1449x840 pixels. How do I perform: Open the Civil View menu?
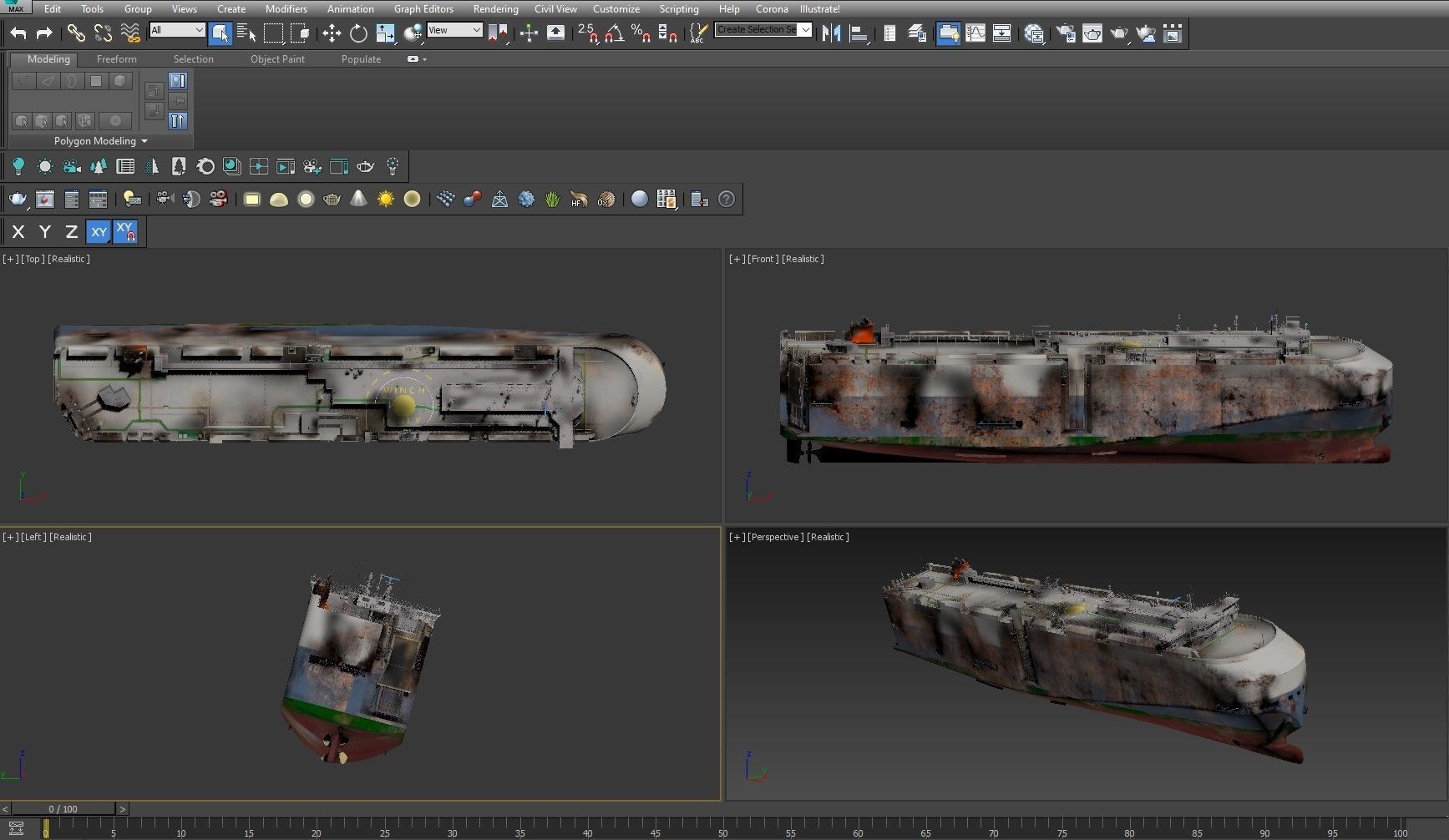click(555, 9)
